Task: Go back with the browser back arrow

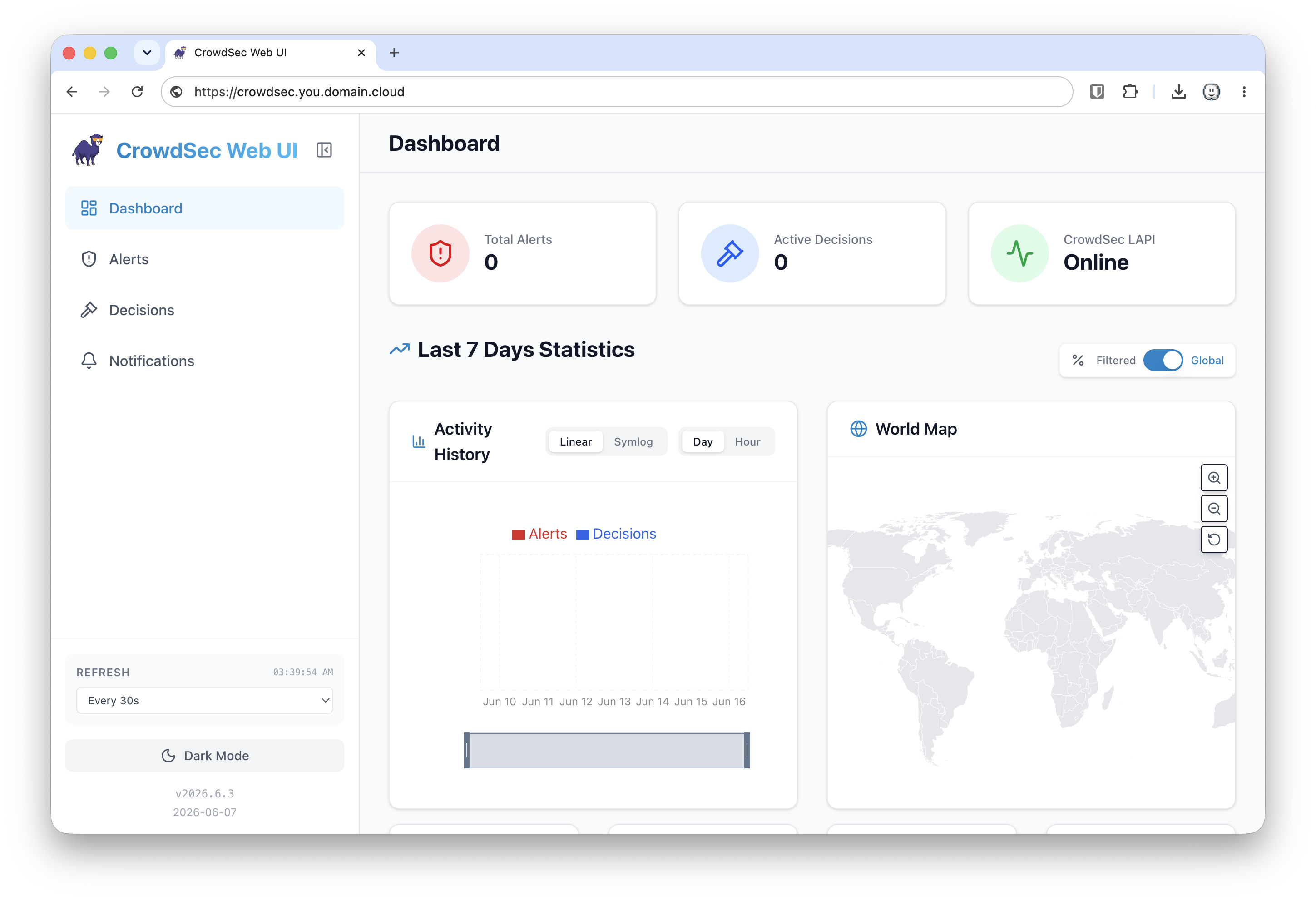Action: click(72, 92)
